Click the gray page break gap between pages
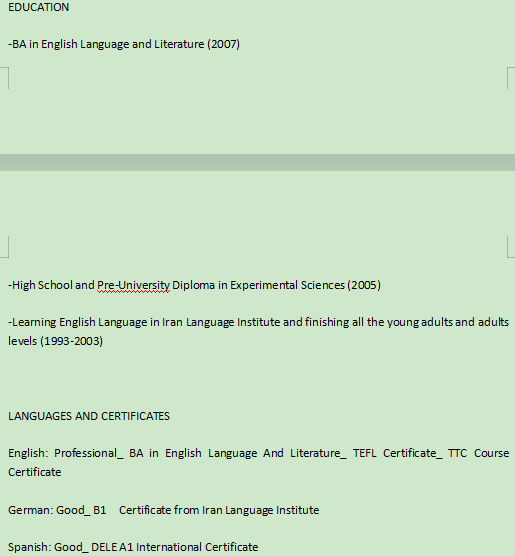515x556 pixels. click(258, 162)
